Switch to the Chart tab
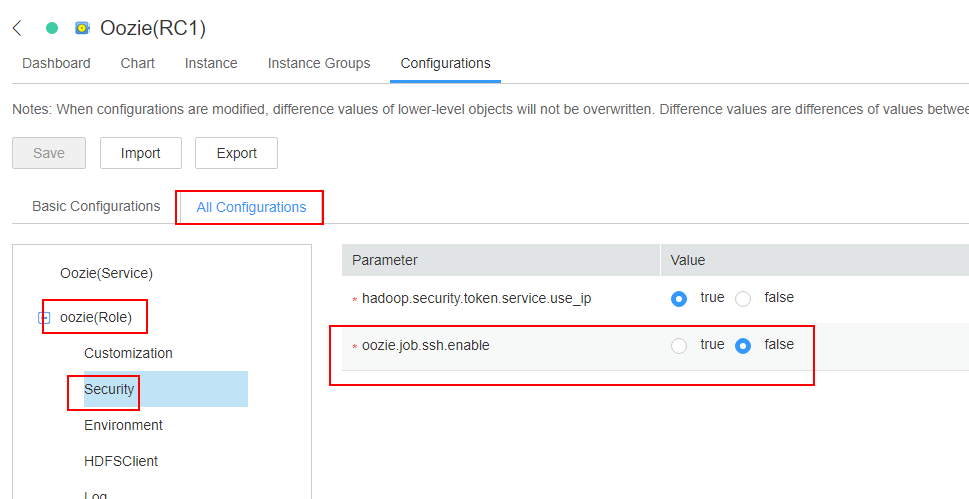 point(137,63)
